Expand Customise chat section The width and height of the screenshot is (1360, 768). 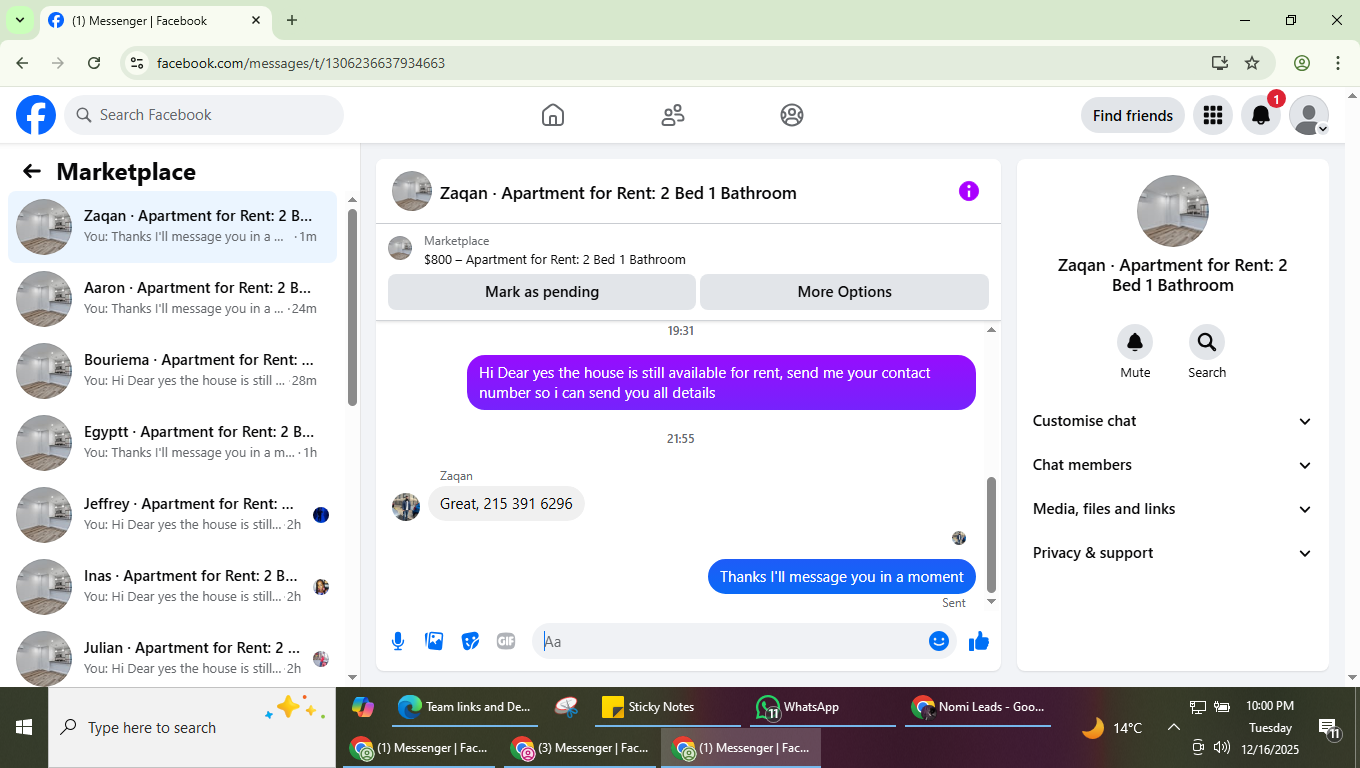click(x=1172, y=421)
